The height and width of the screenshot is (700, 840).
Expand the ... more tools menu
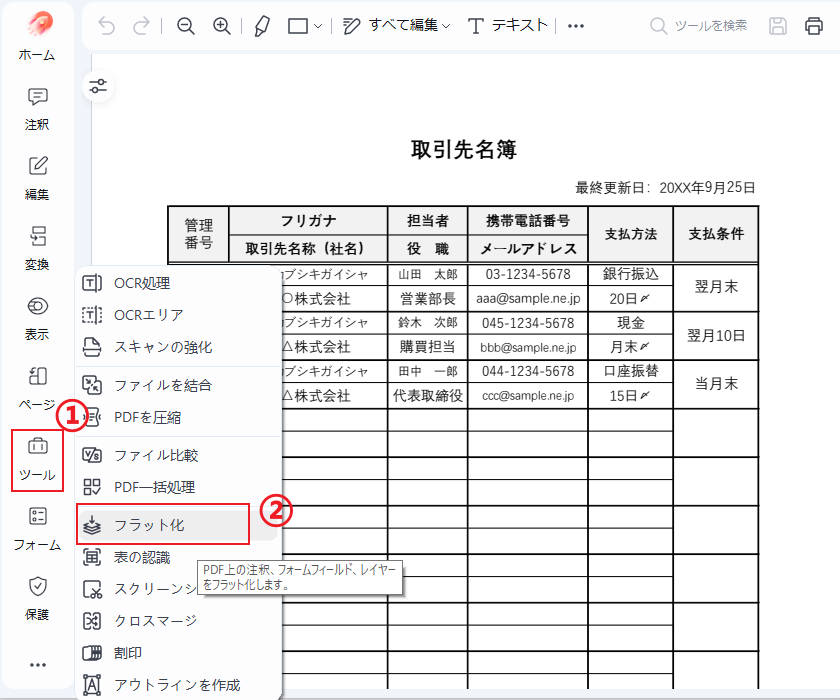tap(575, 26)
